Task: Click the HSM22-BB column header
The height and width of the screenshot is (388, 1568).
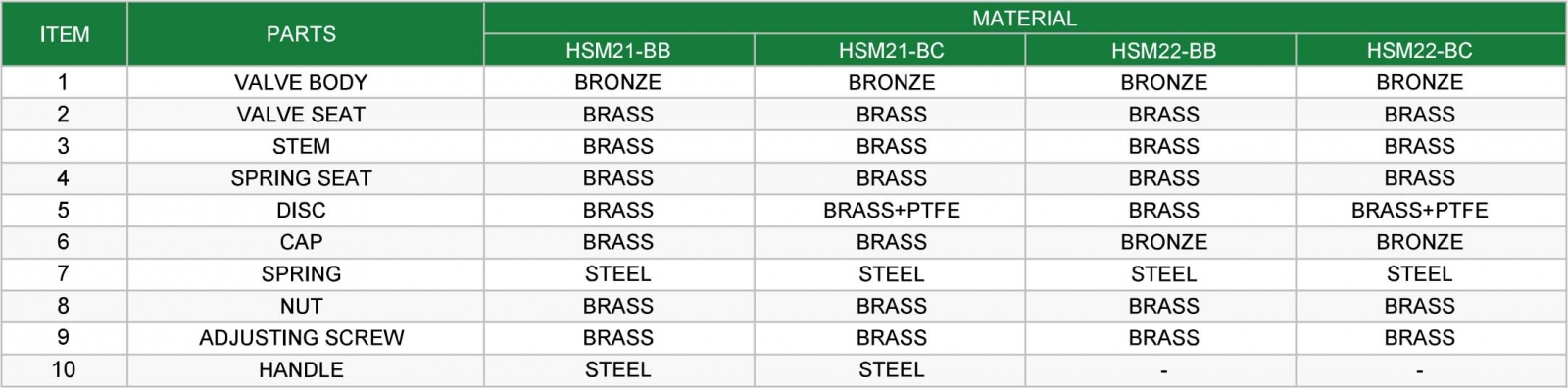Action: (x=1160, y=50)
